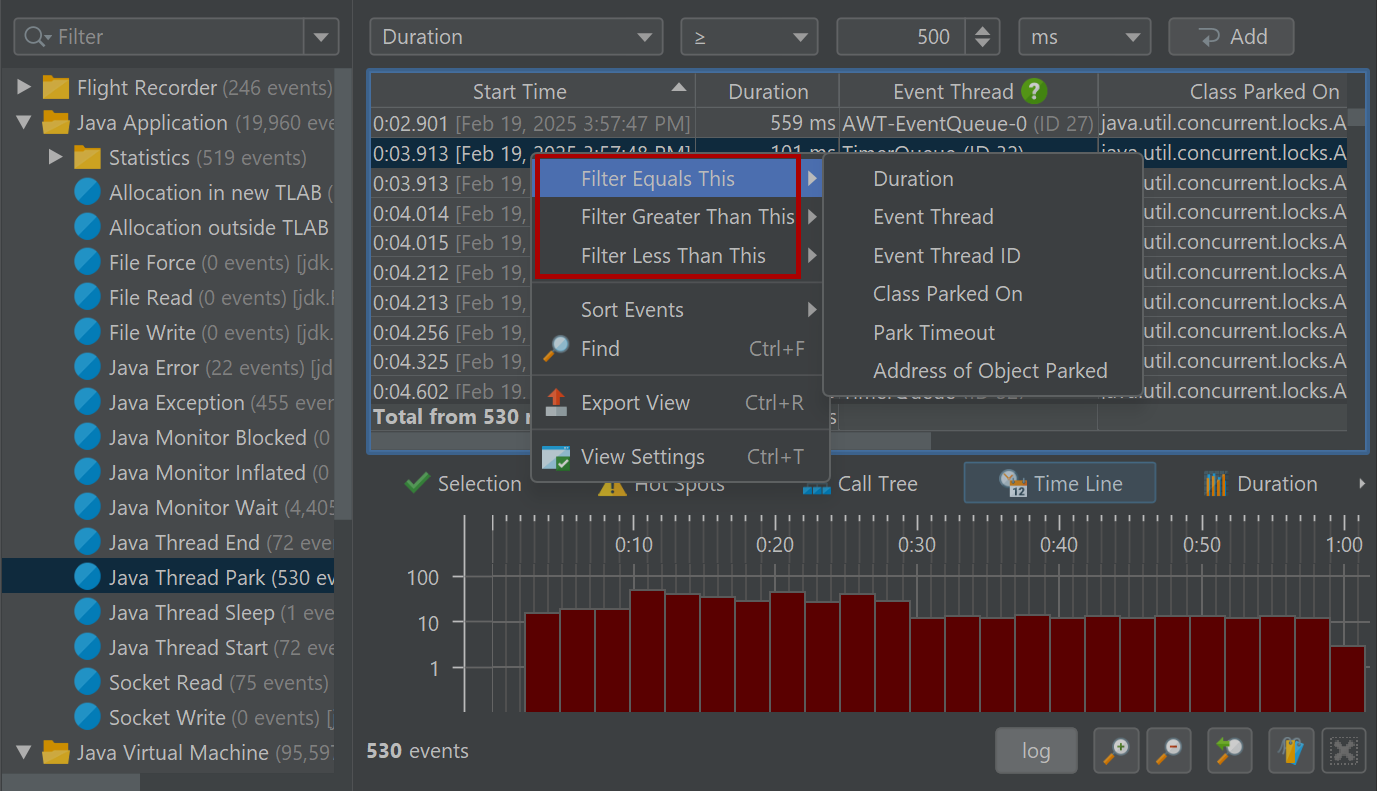Screen dimensions: 1377x791
Task: Click the Java Thread Start event icon
Action: (89, 648)
